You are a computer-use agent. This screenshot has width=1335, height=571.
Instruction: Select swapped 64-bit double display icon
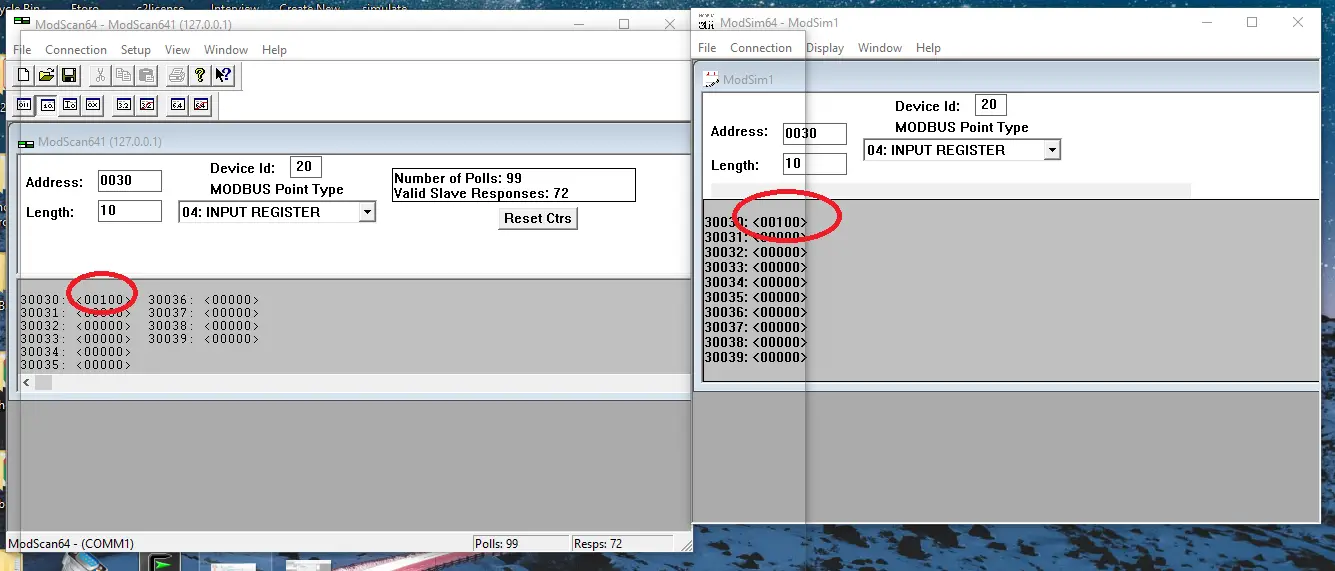(201, 104)
